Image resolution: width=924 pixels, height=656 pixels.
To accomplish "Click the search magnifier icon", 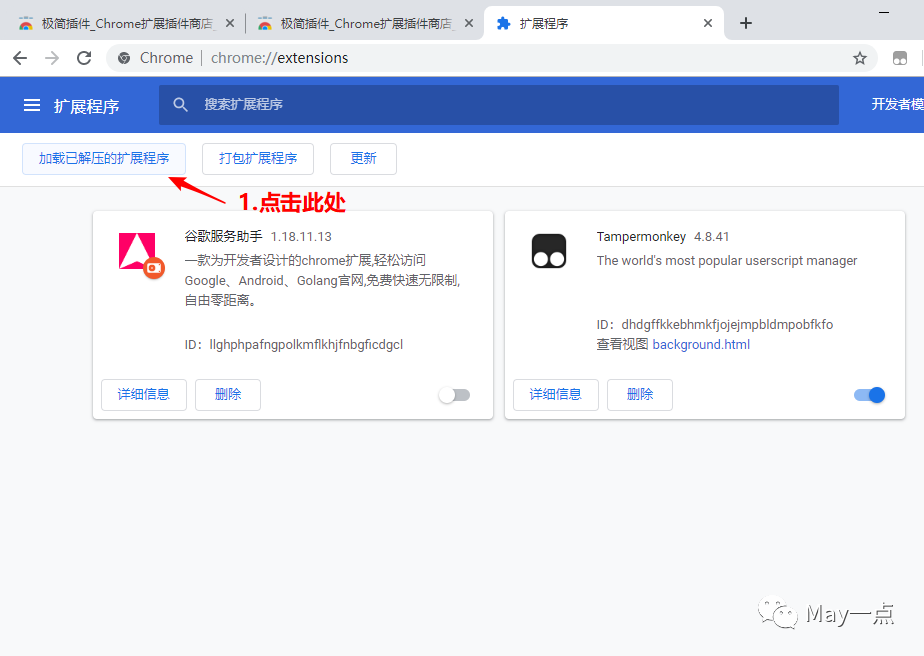I will pyautogui.click(x=180, y=105).
